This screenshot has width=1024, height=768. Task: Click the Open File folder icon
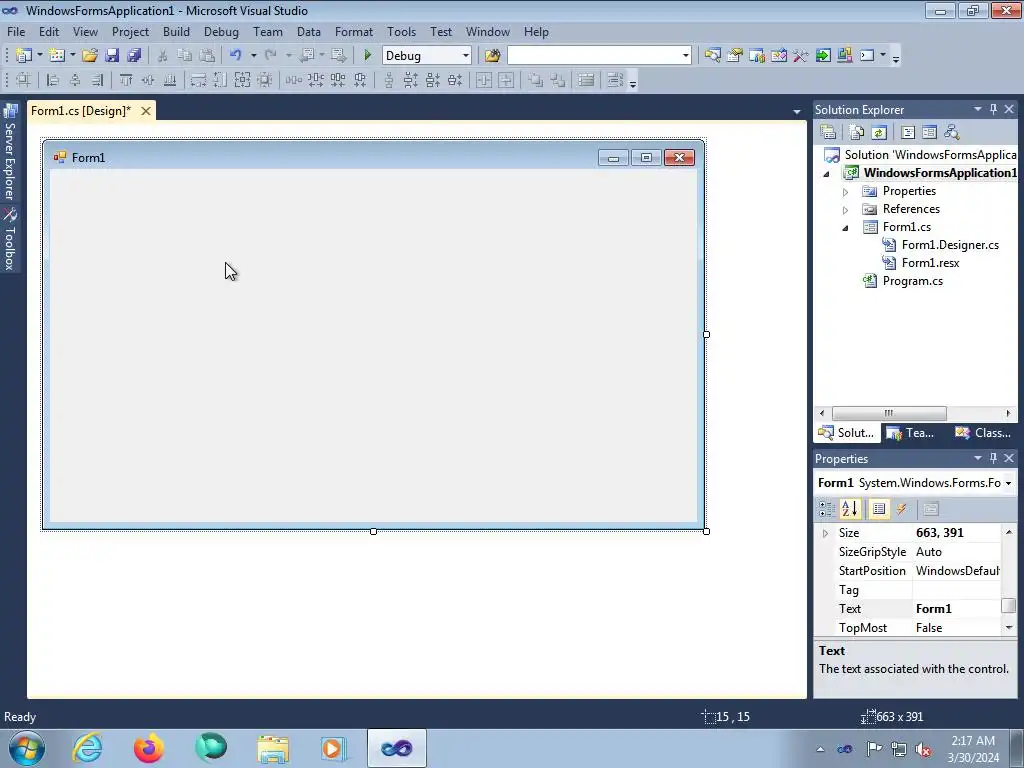click(x=90, y=56)
